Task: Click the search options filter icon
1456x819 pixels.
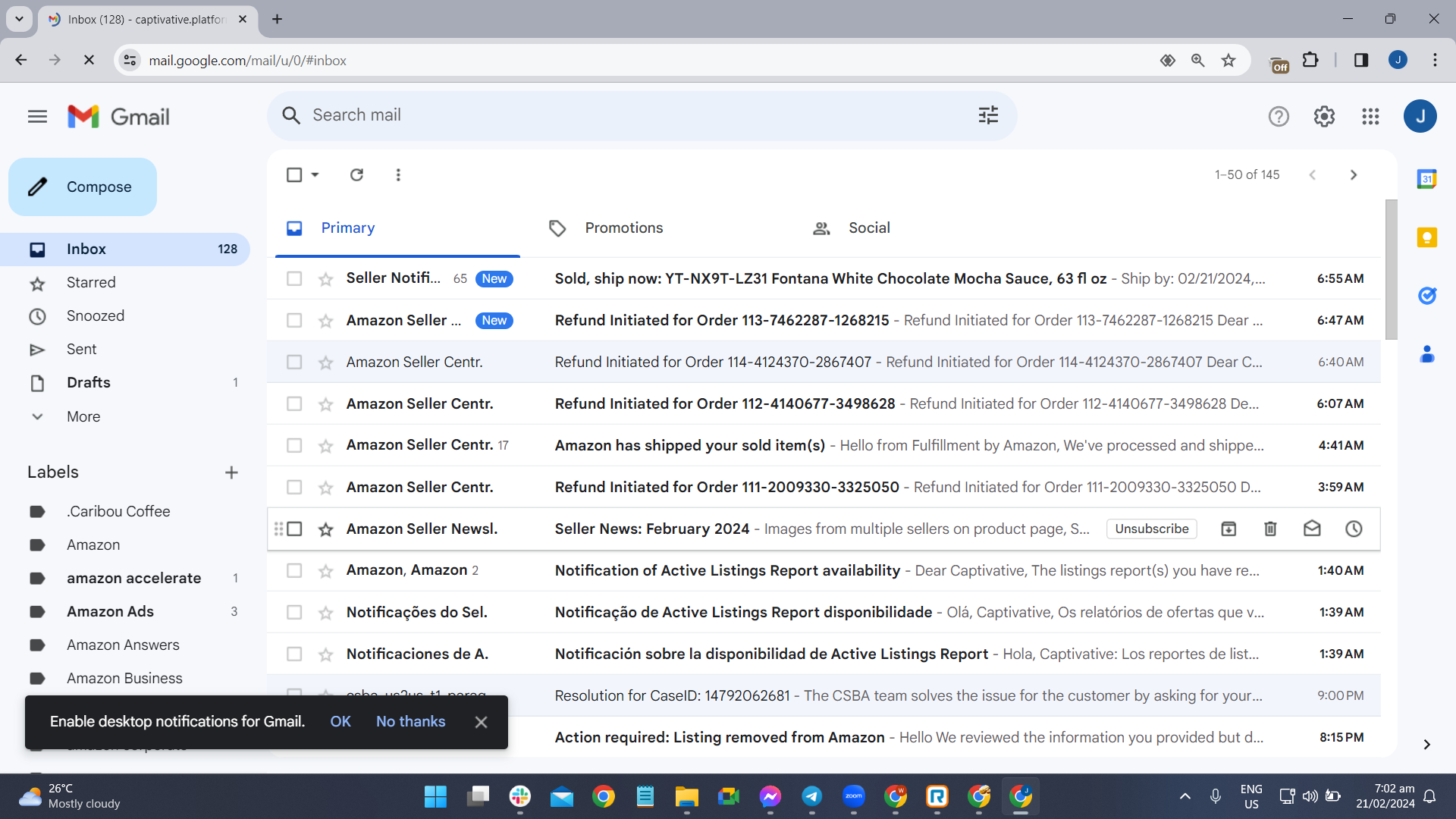Action: pos(988,115)
